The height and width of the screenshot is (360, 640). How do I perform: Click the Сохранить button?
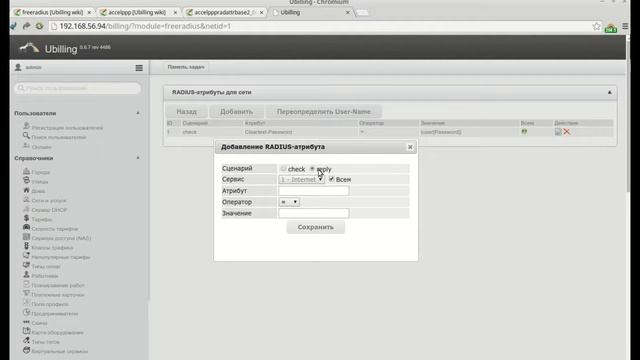[x=316, y=227]
